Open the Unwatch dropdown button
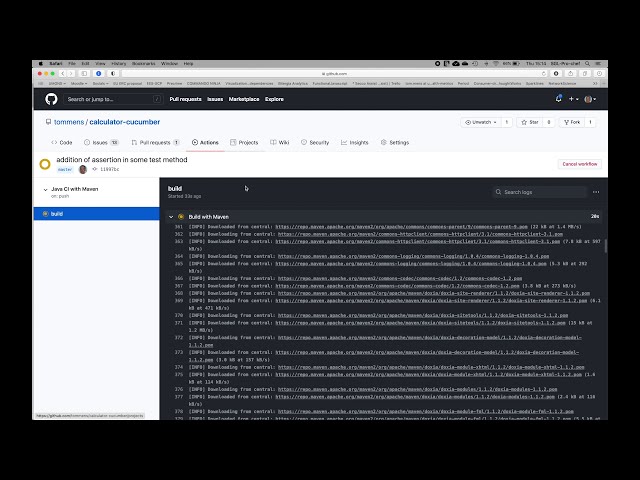Image resolution: width=640 pixels, height=480 pixels. coord(481,122)
